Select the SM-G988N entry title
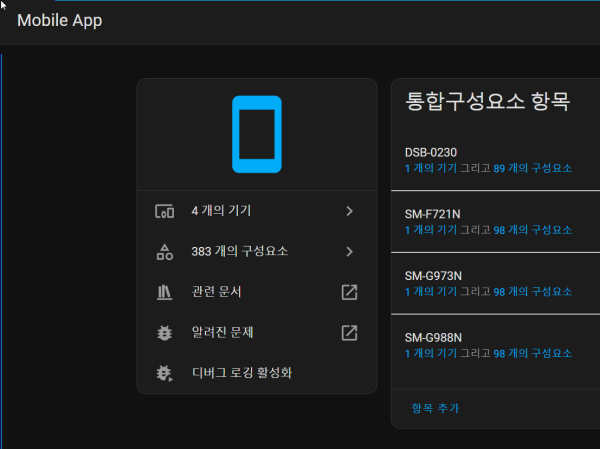 point(433,337)
